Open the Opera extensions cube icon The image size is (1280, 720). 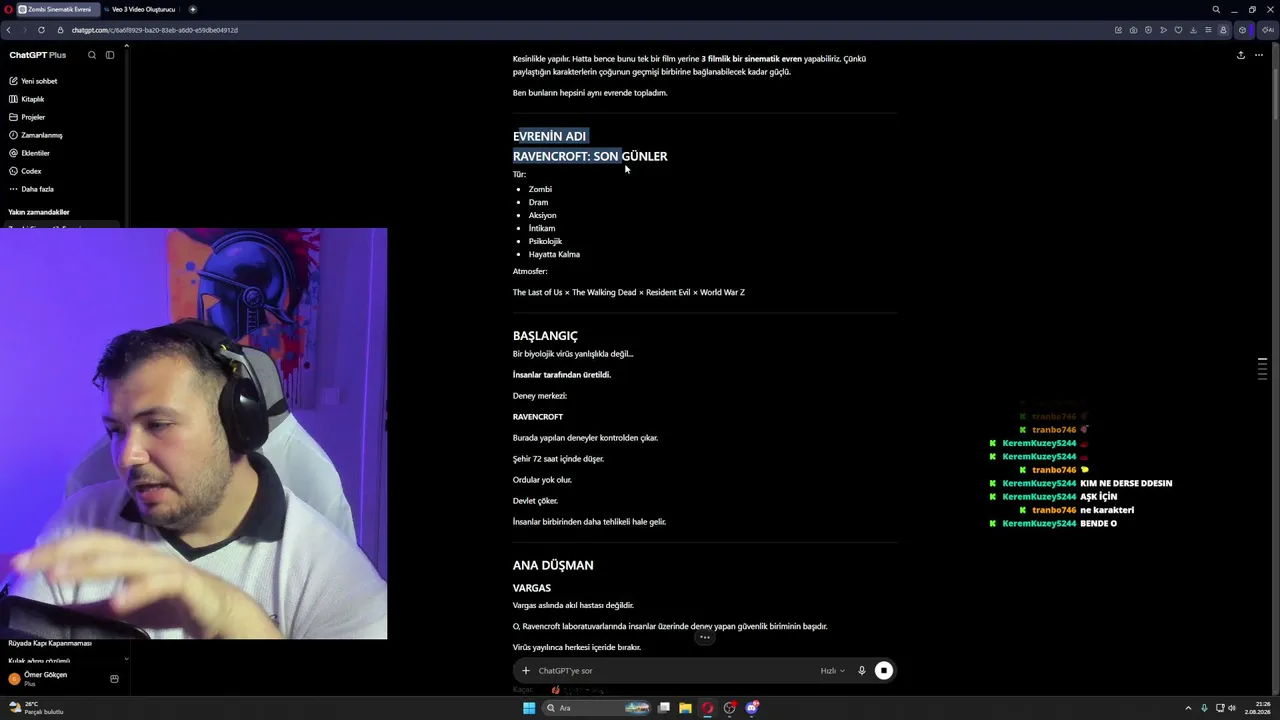coord(1243,30)
